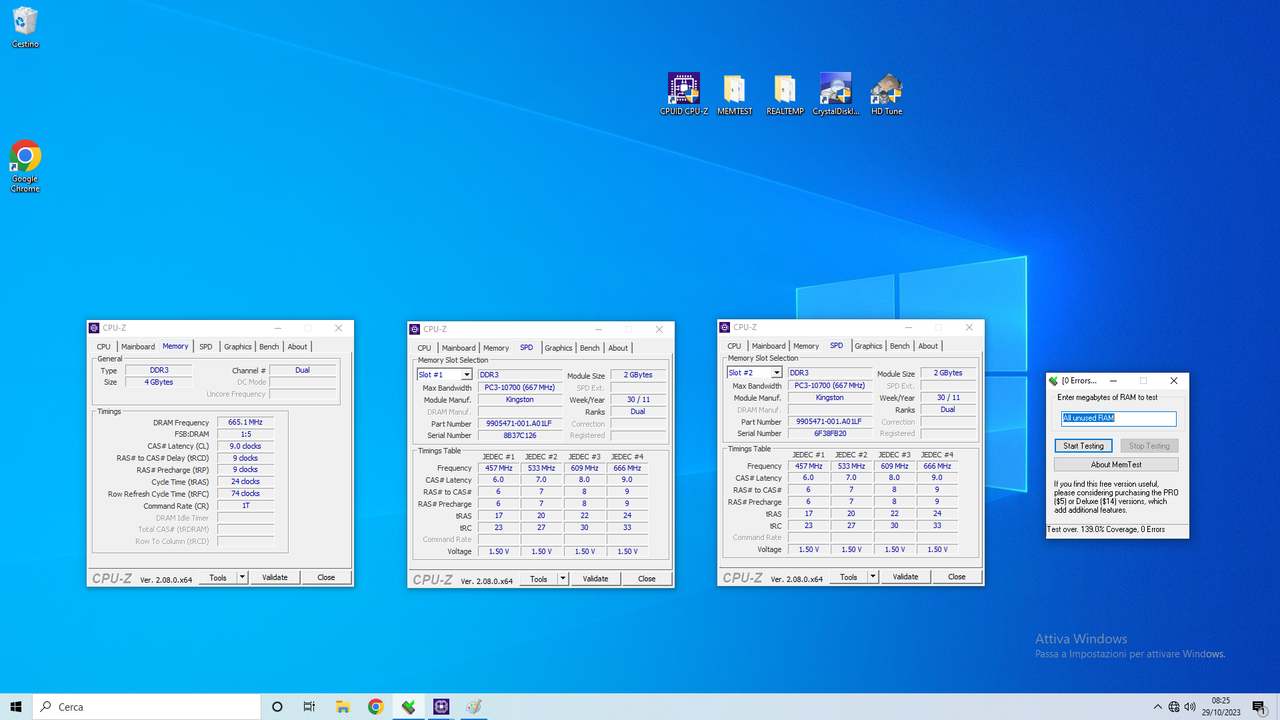The width and height of the screenshot is (1280, 720).
Task: Click the volume speaker icon in the tray
Action: point(1190,707)
